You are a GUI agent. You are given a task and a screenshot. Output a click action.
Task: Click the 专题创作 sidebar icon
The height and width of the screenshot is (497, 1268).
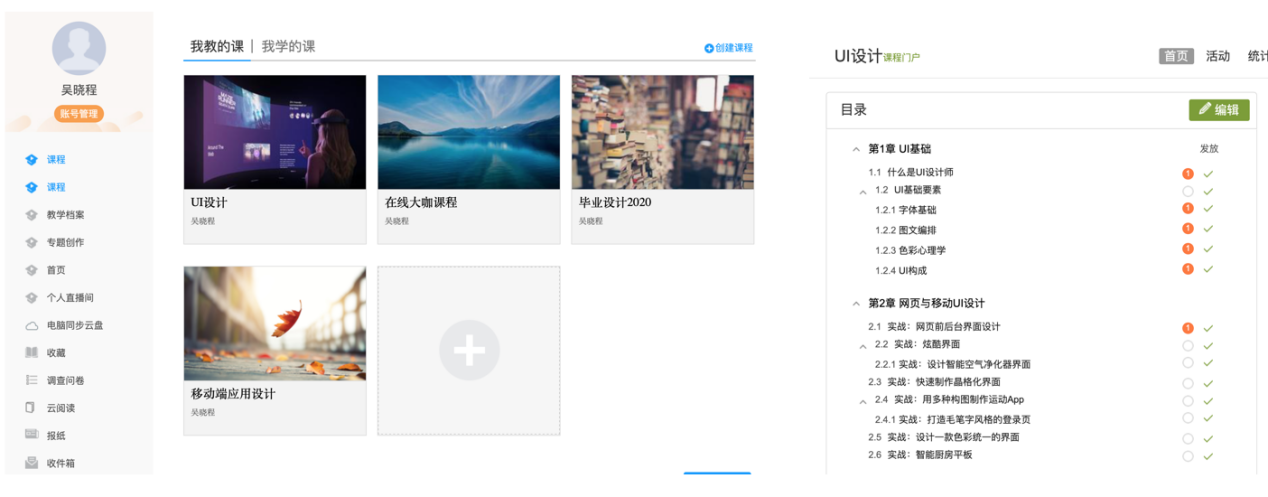point(31,243)
